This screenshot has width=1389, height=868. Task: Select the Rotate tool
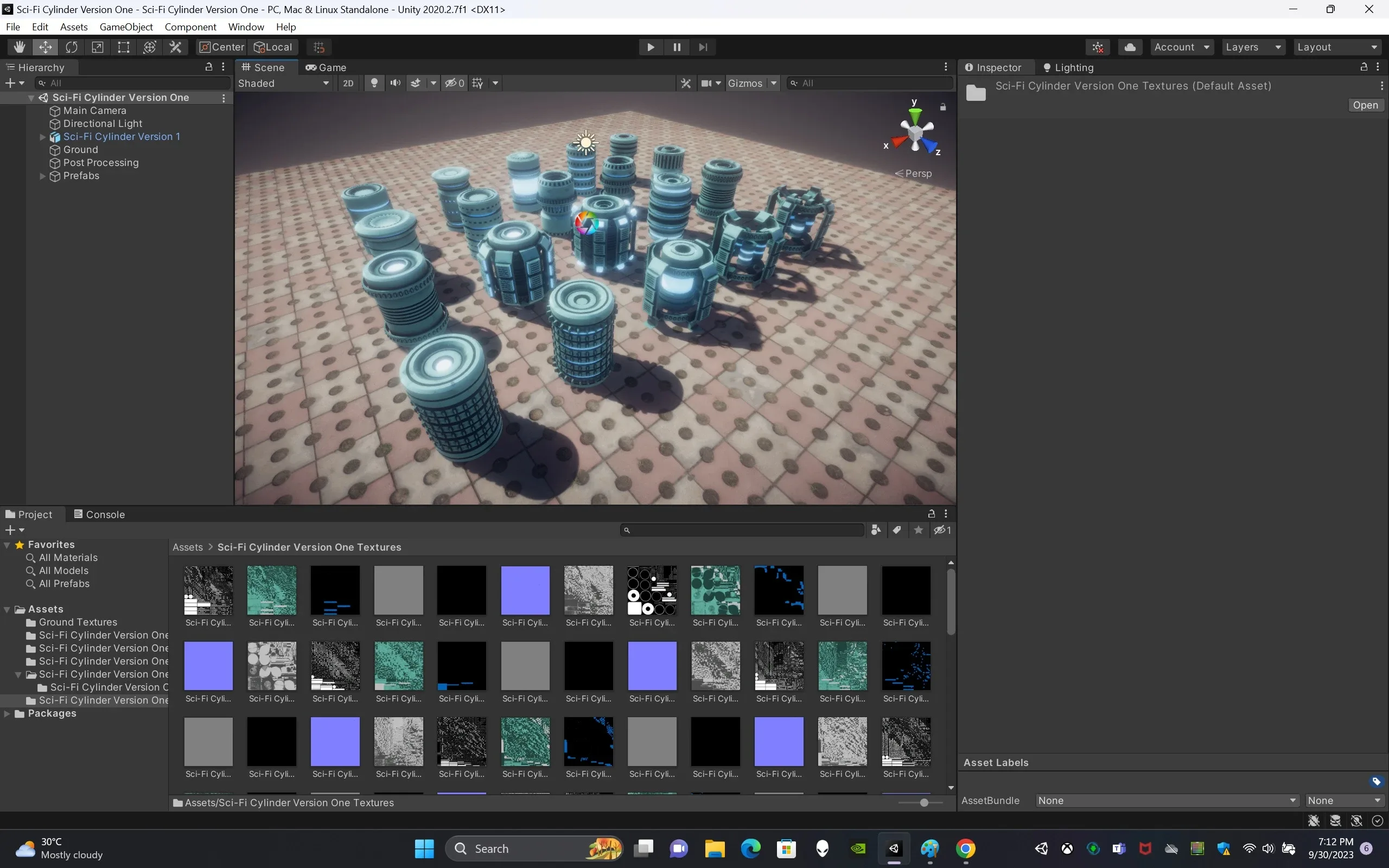[72, 47]
